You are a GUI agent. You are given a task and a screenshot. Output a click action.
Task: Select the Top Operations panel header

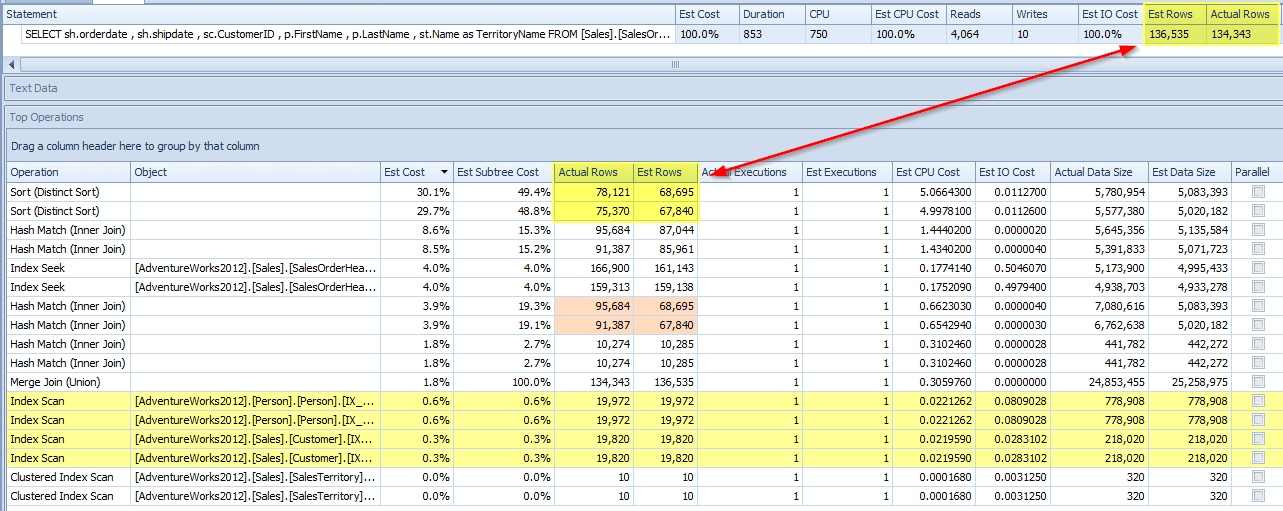47,117
